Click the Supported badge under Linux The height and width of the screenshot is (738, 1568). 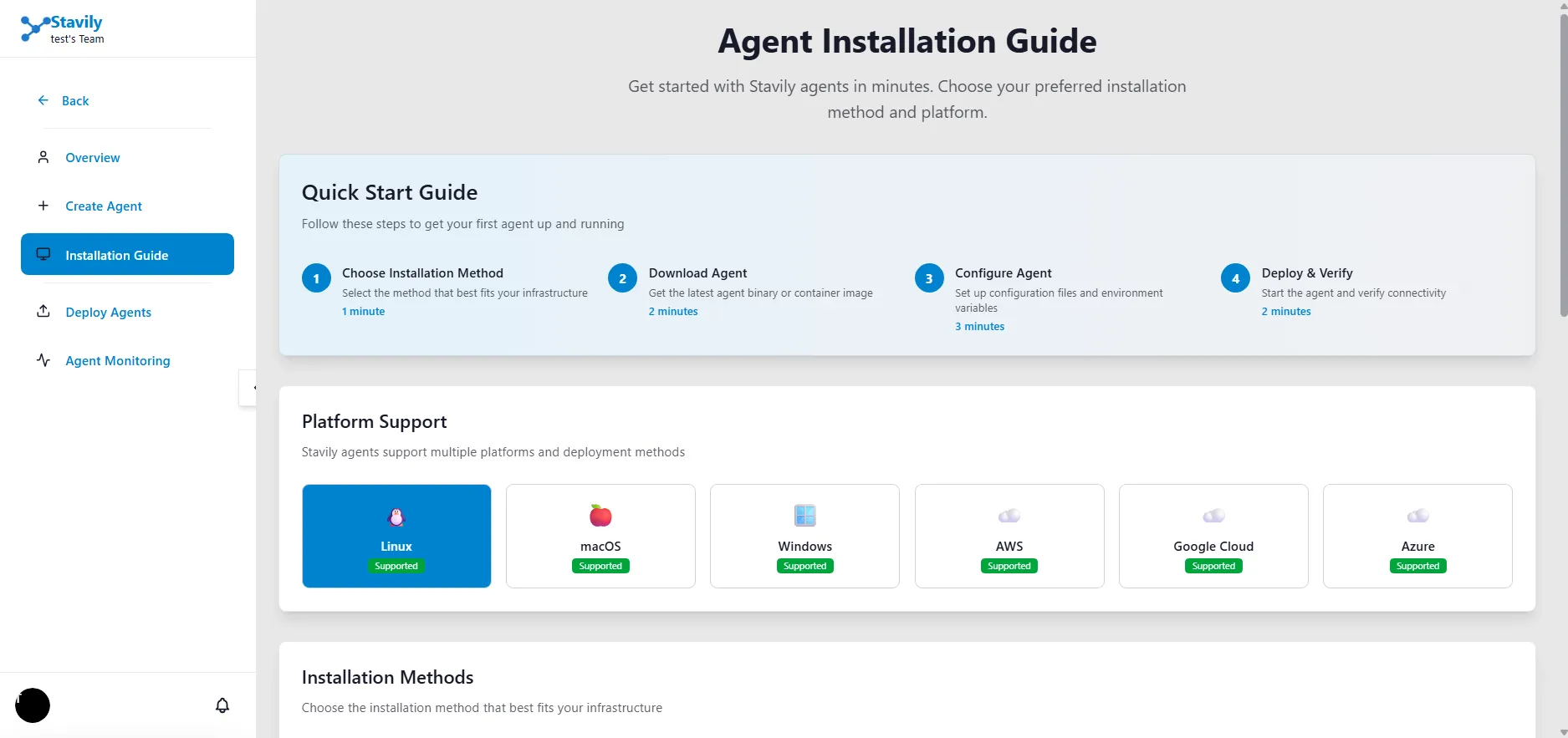click(x=396, y=566)
